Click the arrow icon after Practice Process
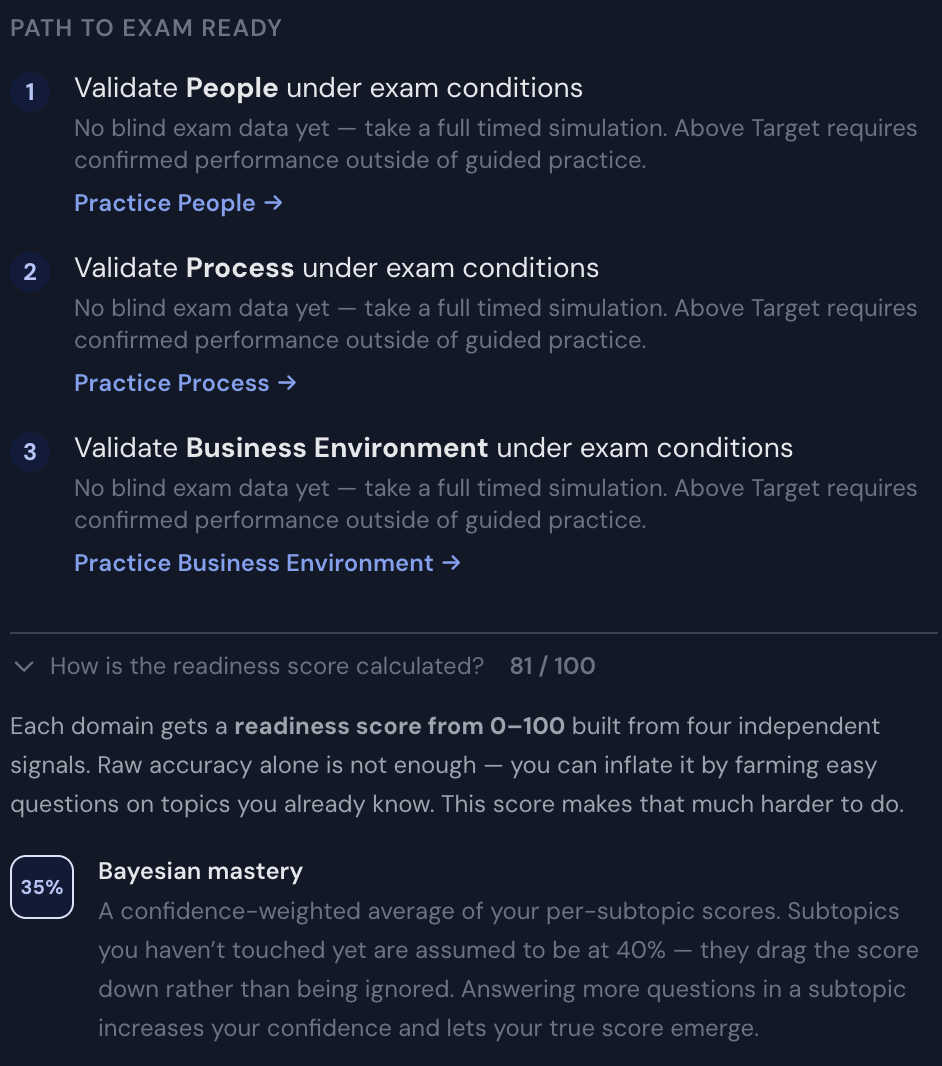Viewport: 942px width, 1066px height. (288, 383)
